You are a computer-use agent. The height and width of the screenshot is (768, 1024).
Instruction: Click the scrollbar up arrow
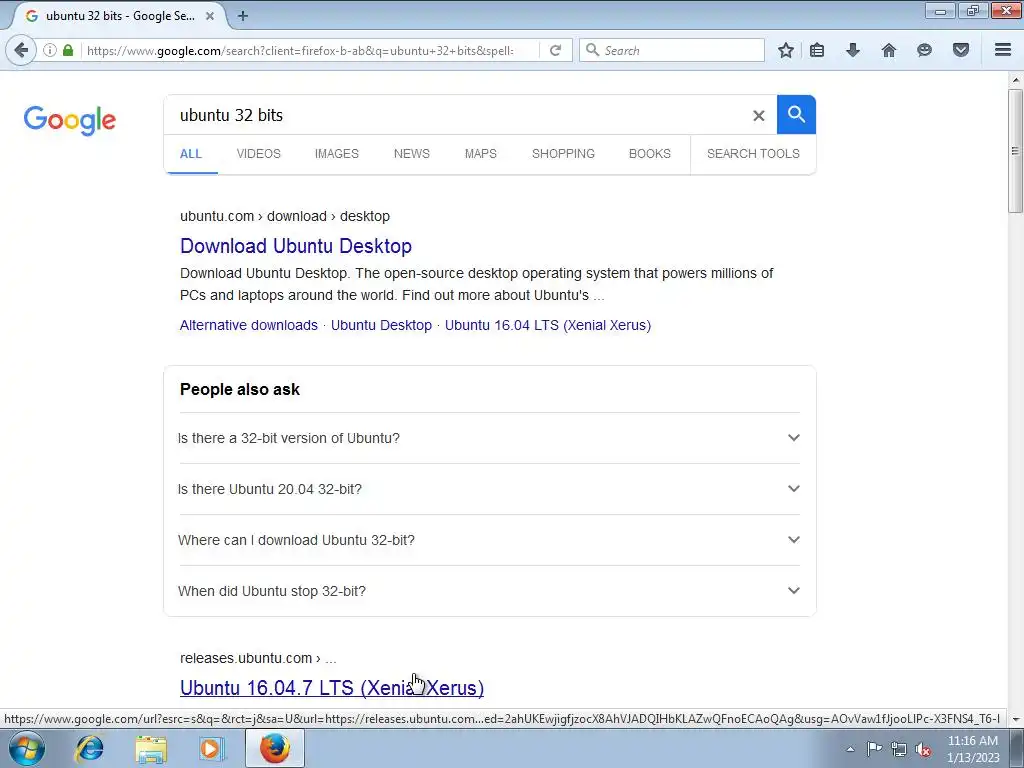point(1015,80)
